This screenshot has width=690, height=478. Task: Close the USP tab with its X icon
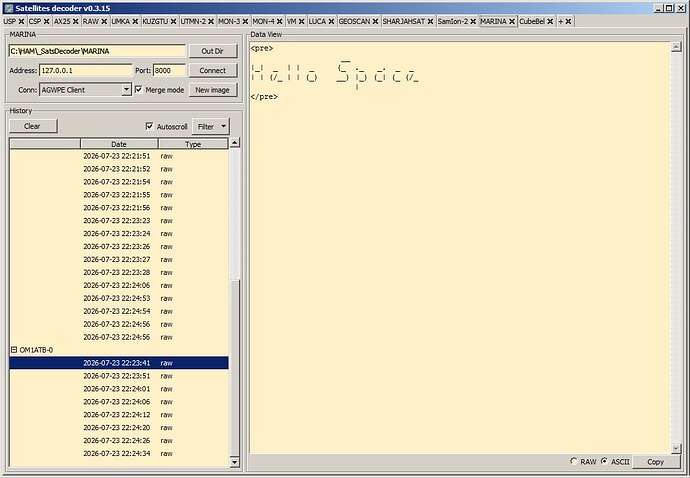click(21, 21)
